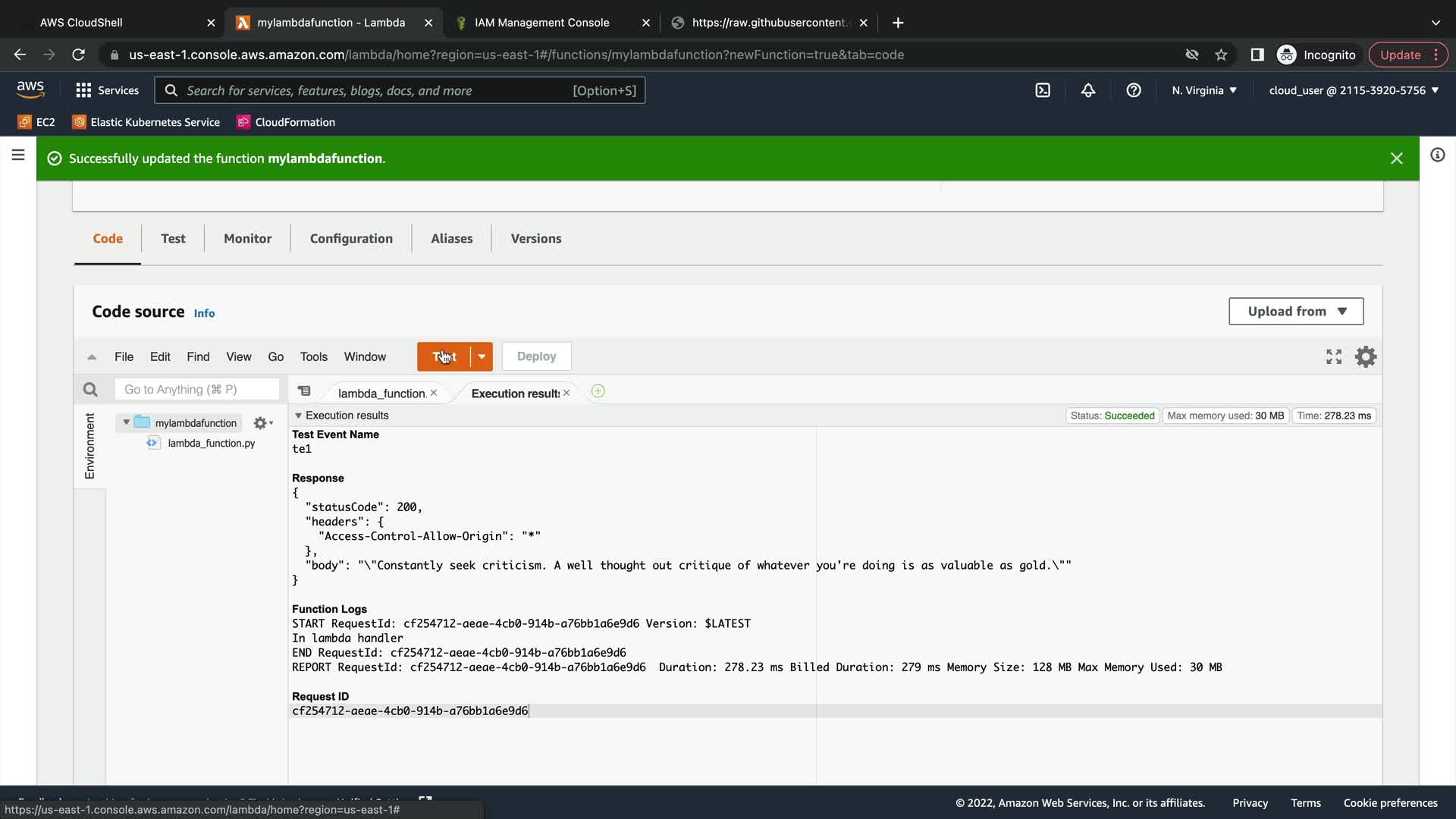Open the editor preferences gear icon
This screenshot has height=819, width=1456.
pyautogui.click(x=1366, y=356)
